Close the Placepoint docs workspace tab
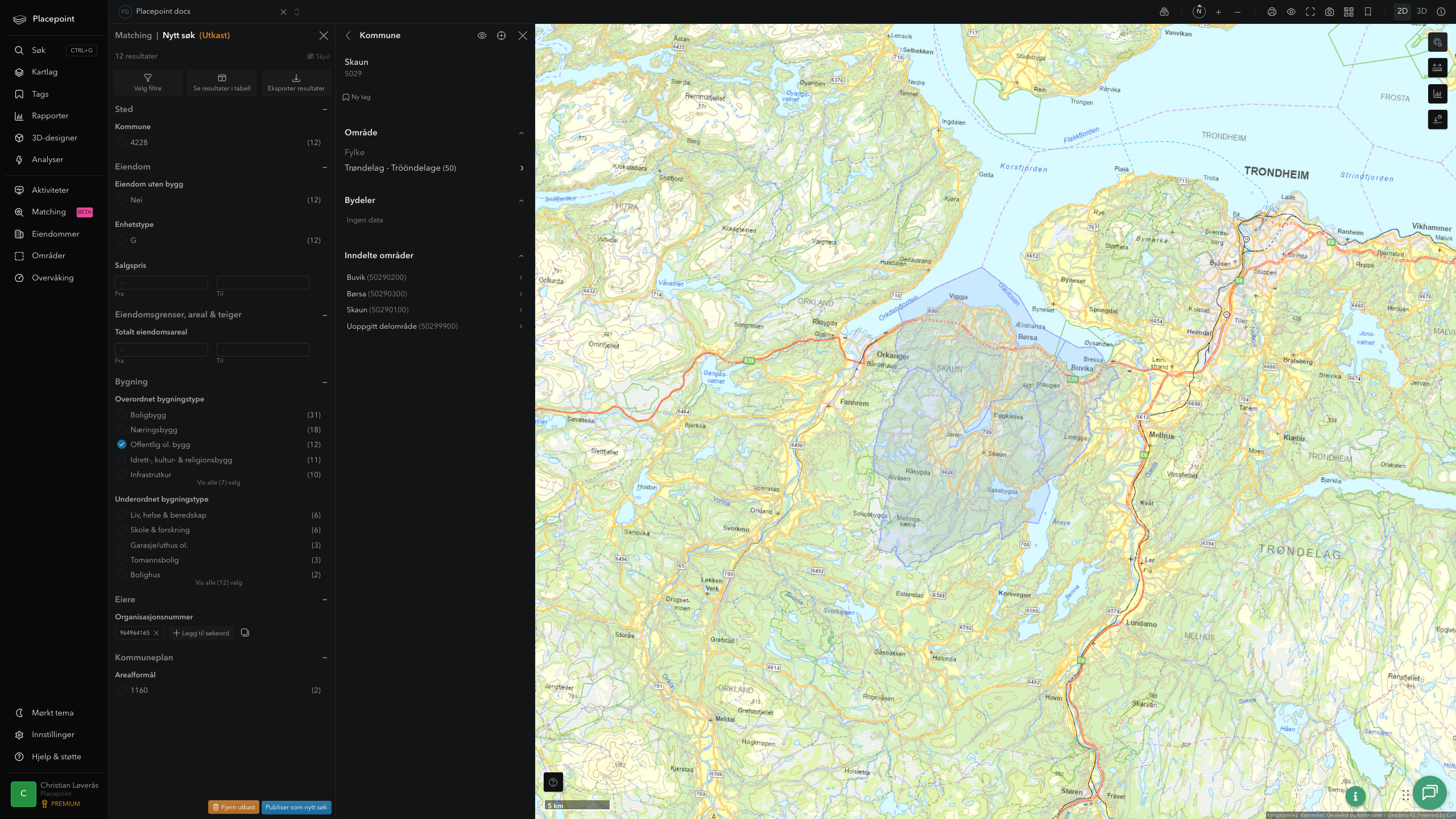 283,12
